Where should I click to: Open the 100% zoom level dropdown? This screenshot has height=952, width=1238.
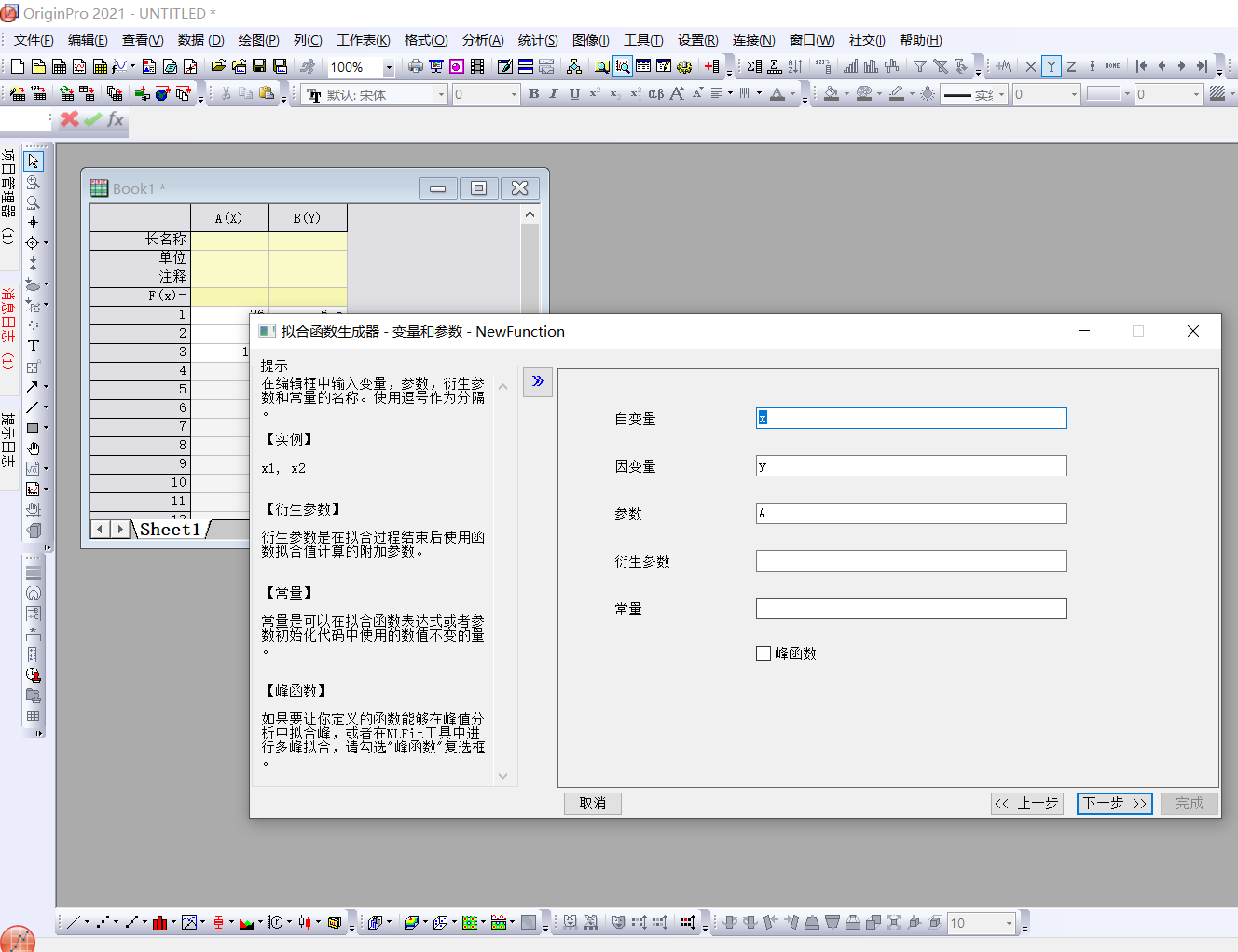(x=389, y=67)
